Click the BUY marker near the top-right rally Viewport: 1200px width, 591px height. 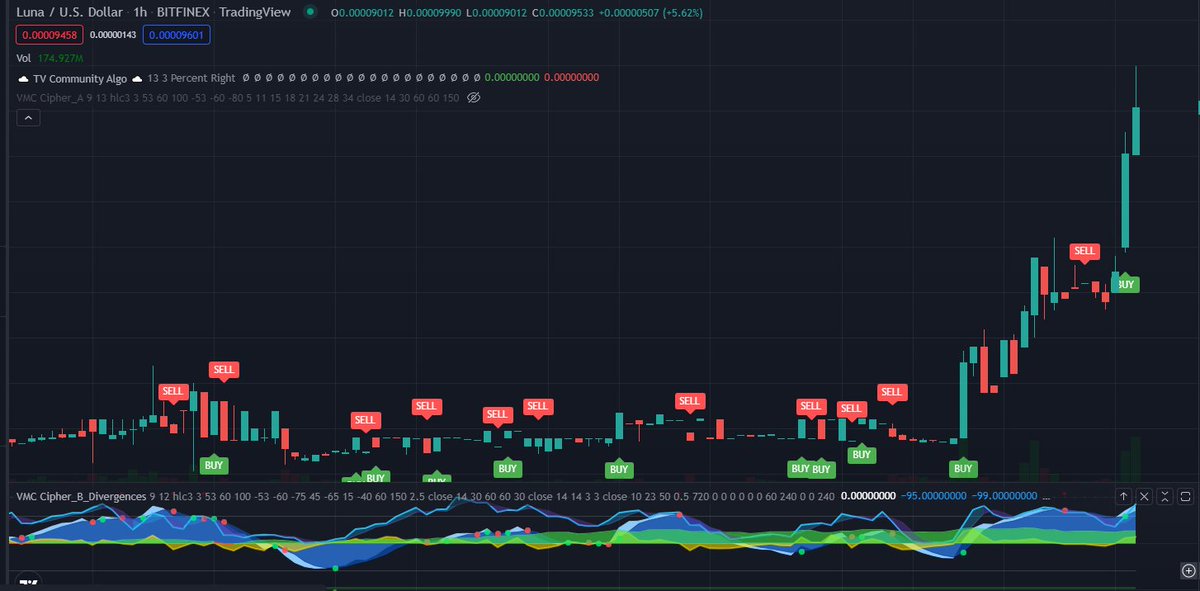[1126, 283]
